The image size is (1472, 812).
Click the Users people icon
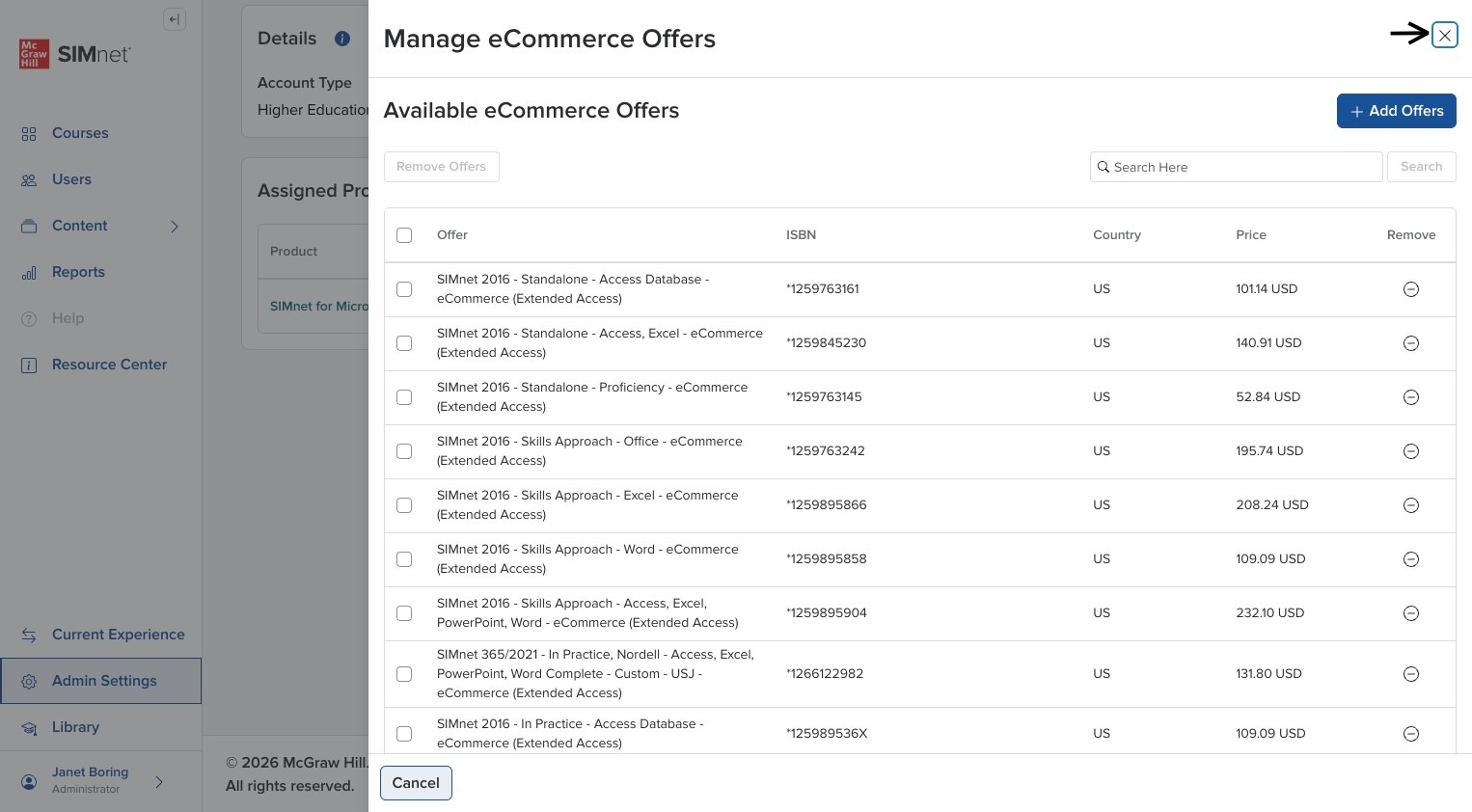click(x=29, y=180)
